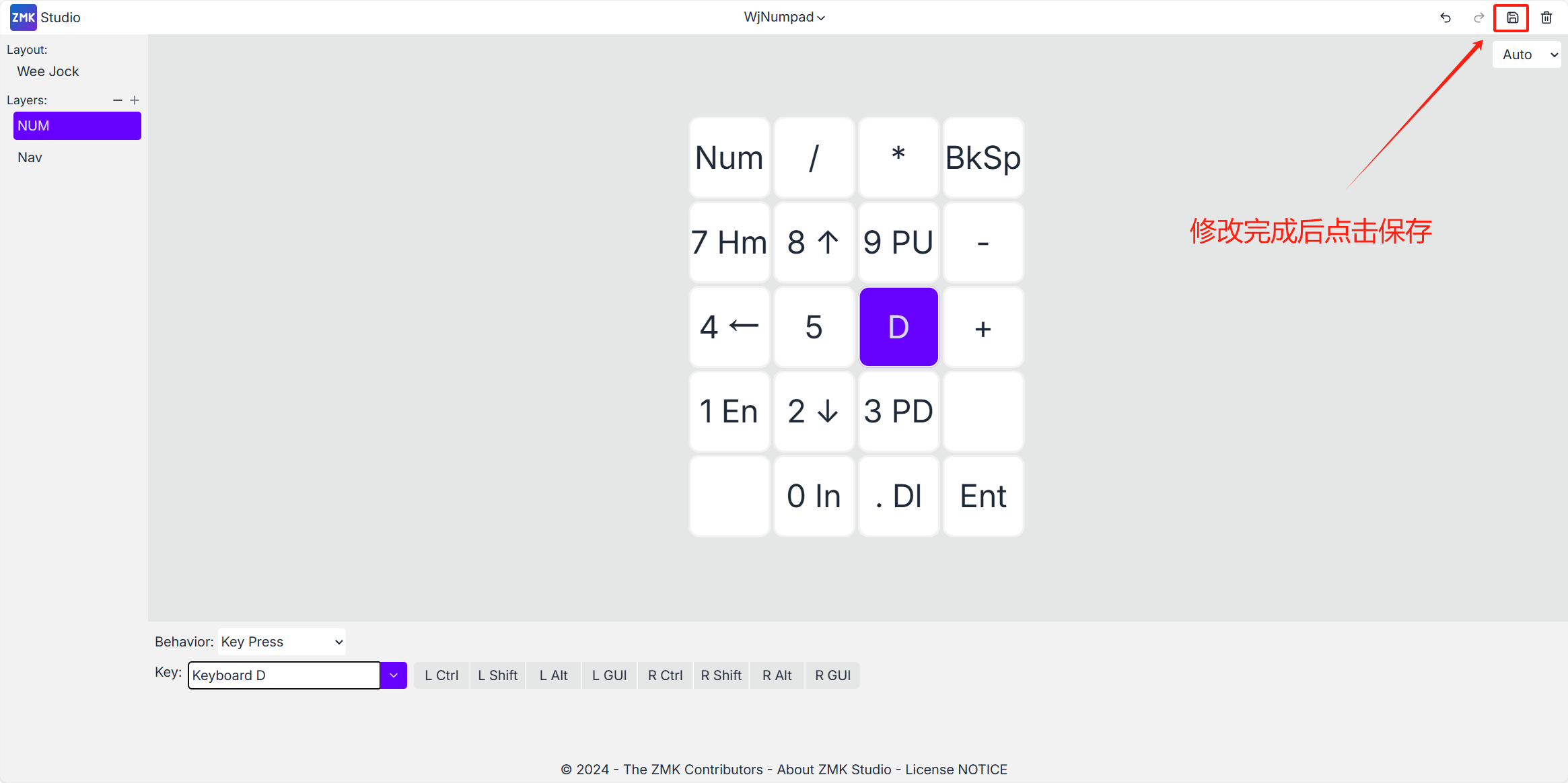Open the Behavior Key Press dropdown
The width and height of the screenshot is (1568, 783).
281,642
